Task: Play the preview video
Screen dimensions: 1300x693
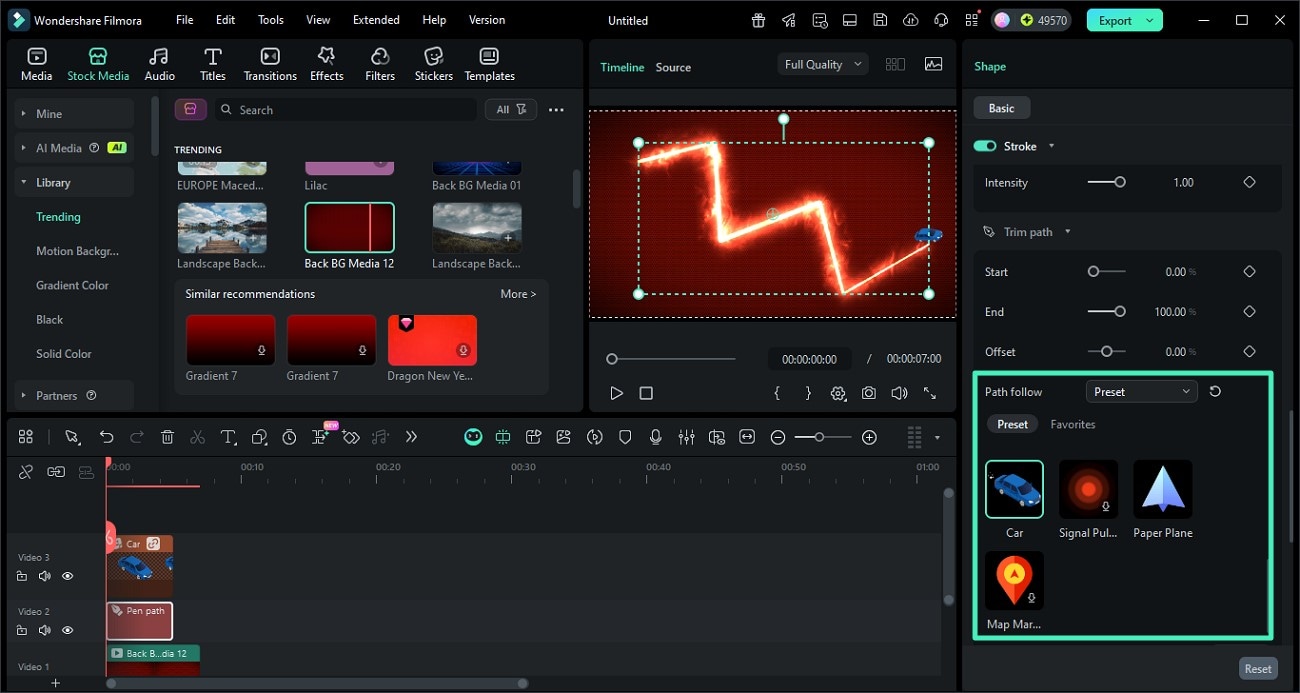Action: pyautogui.click(x=616, y=393)
